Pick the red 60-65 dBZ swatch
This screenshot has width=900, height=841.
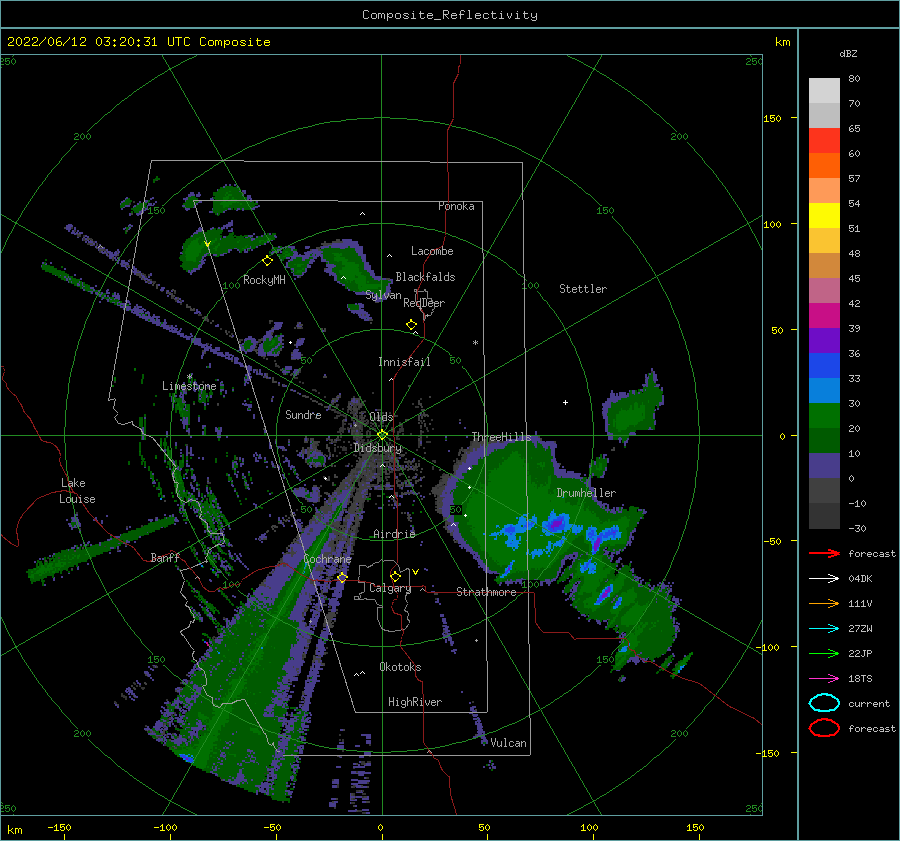click(x=824, y=141)
